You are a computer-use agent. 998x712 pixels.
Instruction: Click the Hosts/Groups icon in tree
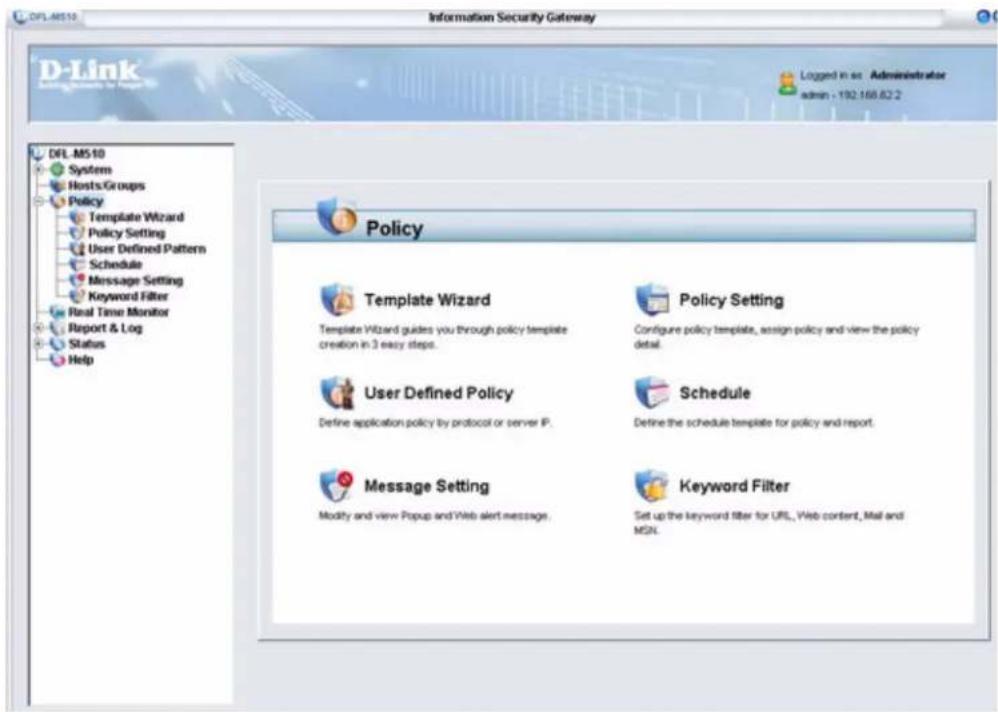(58, 186)
